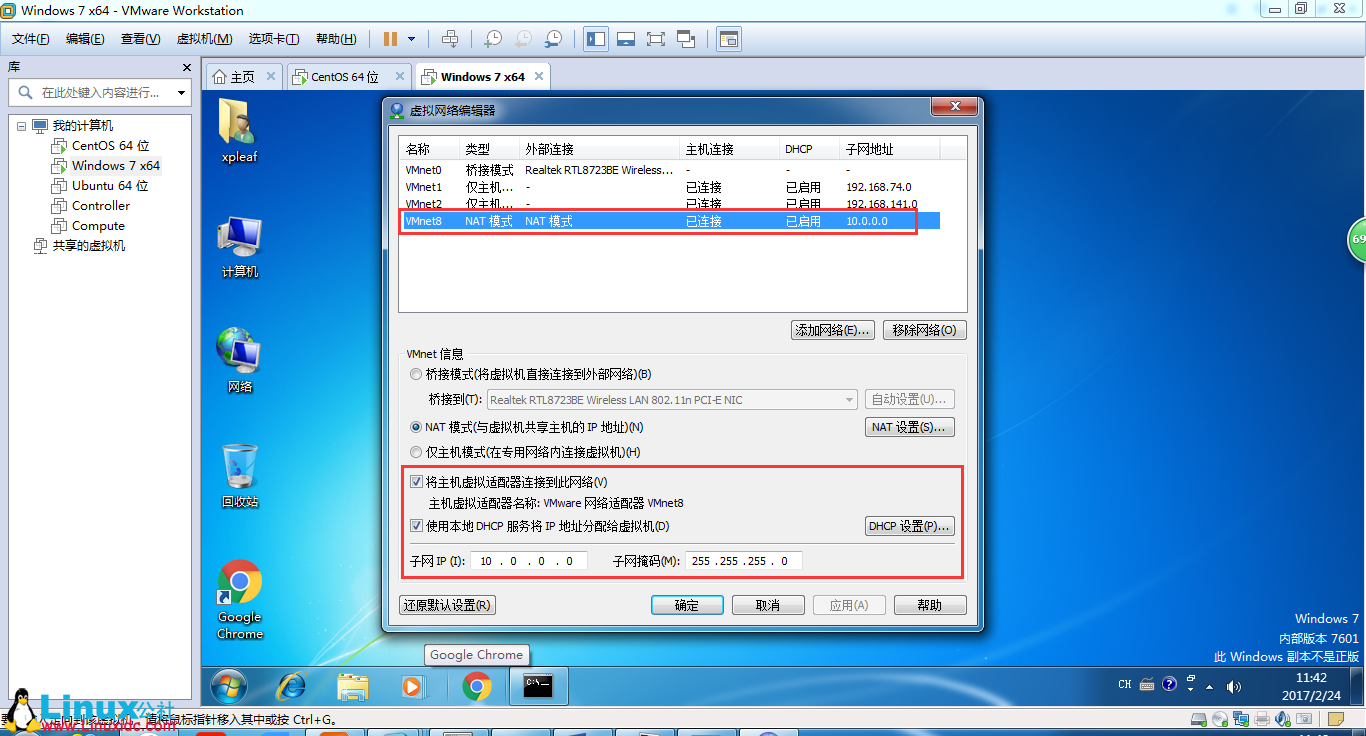Click the 取消 button in network editor

[x=768, y=605]
